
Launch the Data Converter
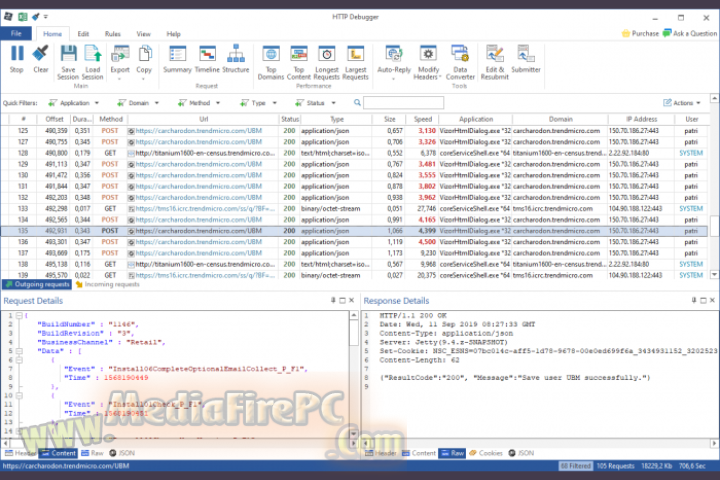click(460, 62)
